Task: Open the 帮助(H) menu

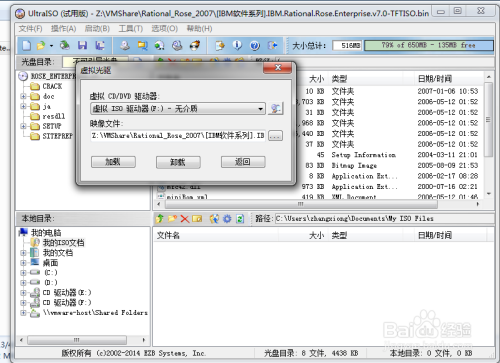Action: pos(199,29)
